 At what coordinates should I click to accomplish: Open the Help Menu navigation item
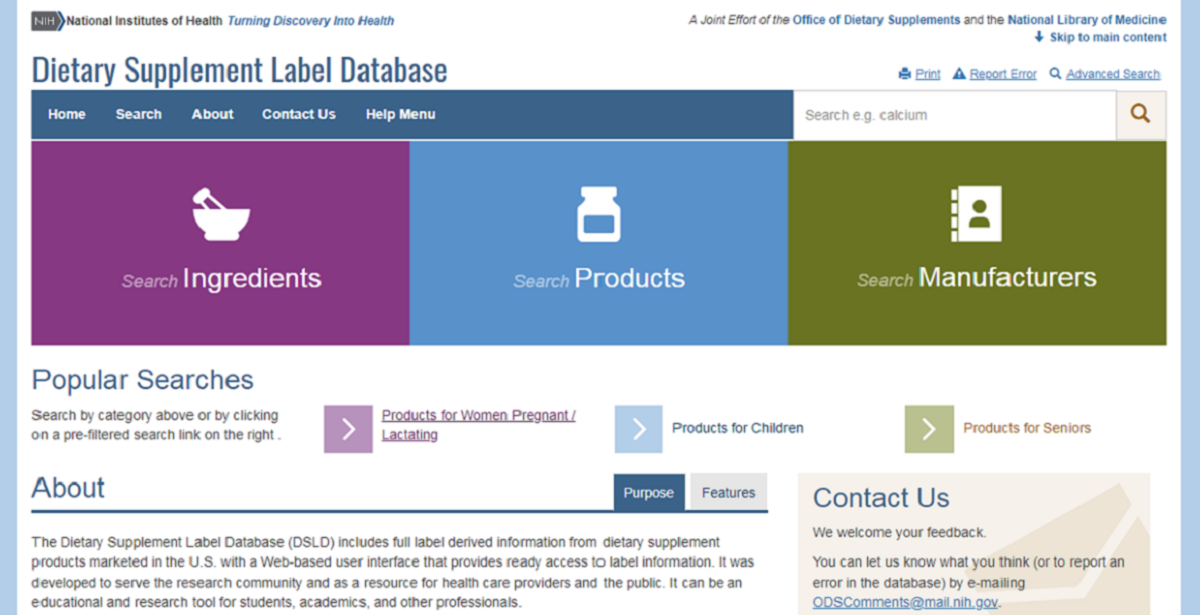[x=400, y=115]
